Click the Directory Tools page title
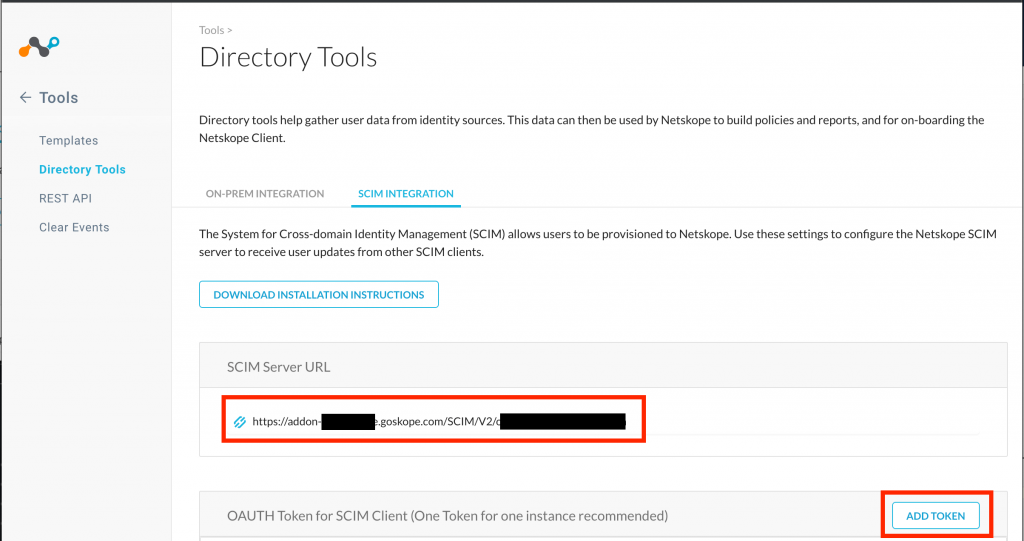This screenshot has width=1024, height=541. (x=288, y=57)
